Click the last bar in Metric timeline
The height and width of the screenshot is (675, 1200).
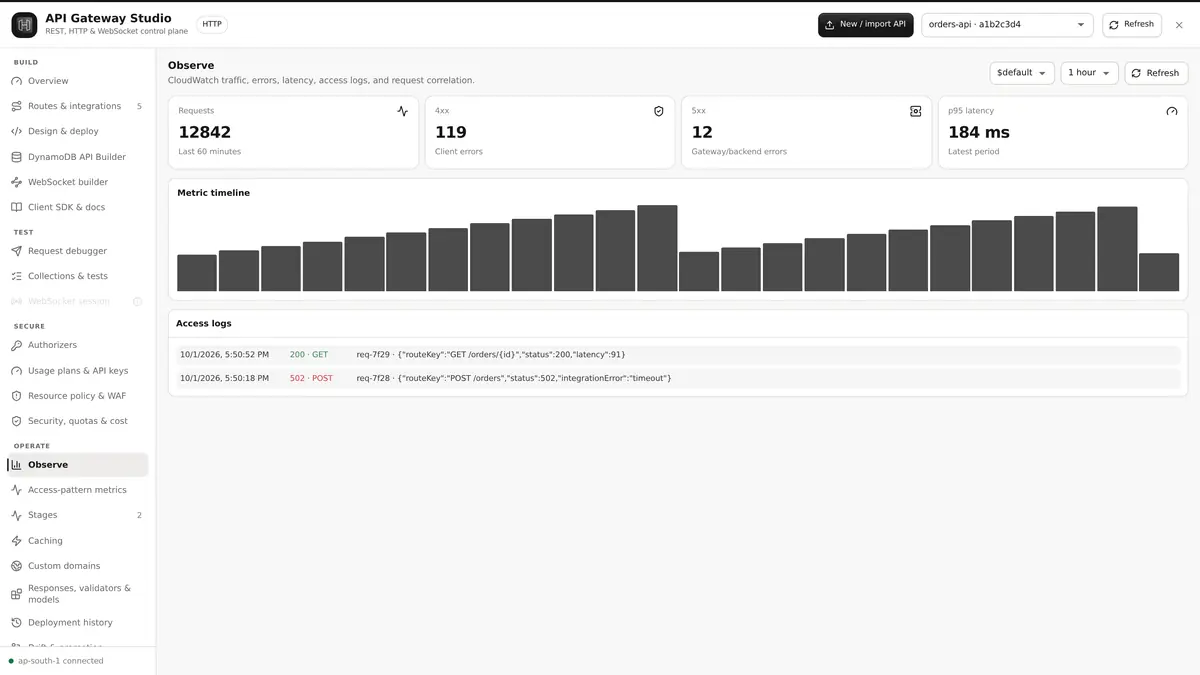1159,272
